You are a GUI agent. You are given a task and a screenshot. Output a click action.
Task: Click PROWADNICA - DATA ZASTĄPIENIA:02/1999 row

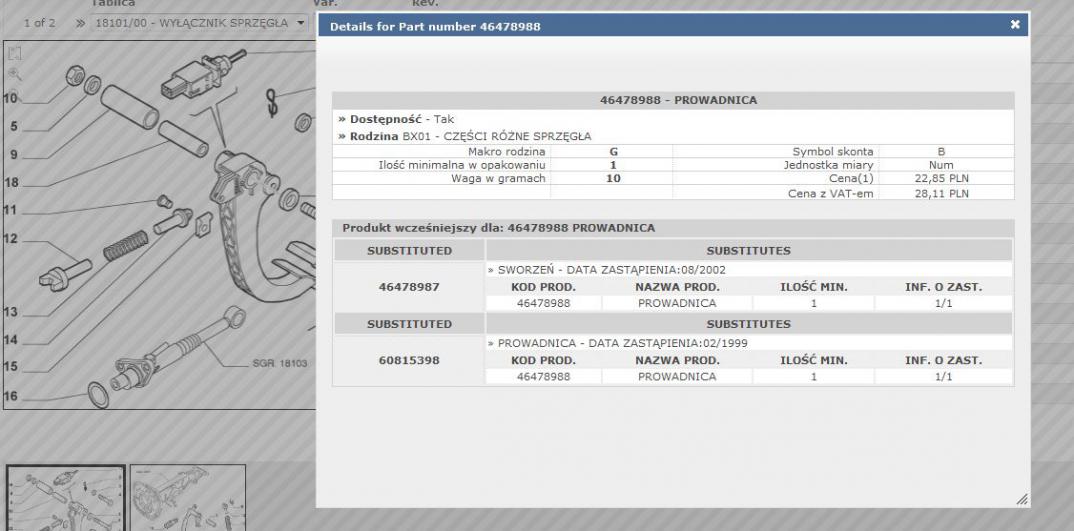click(749, 343)
